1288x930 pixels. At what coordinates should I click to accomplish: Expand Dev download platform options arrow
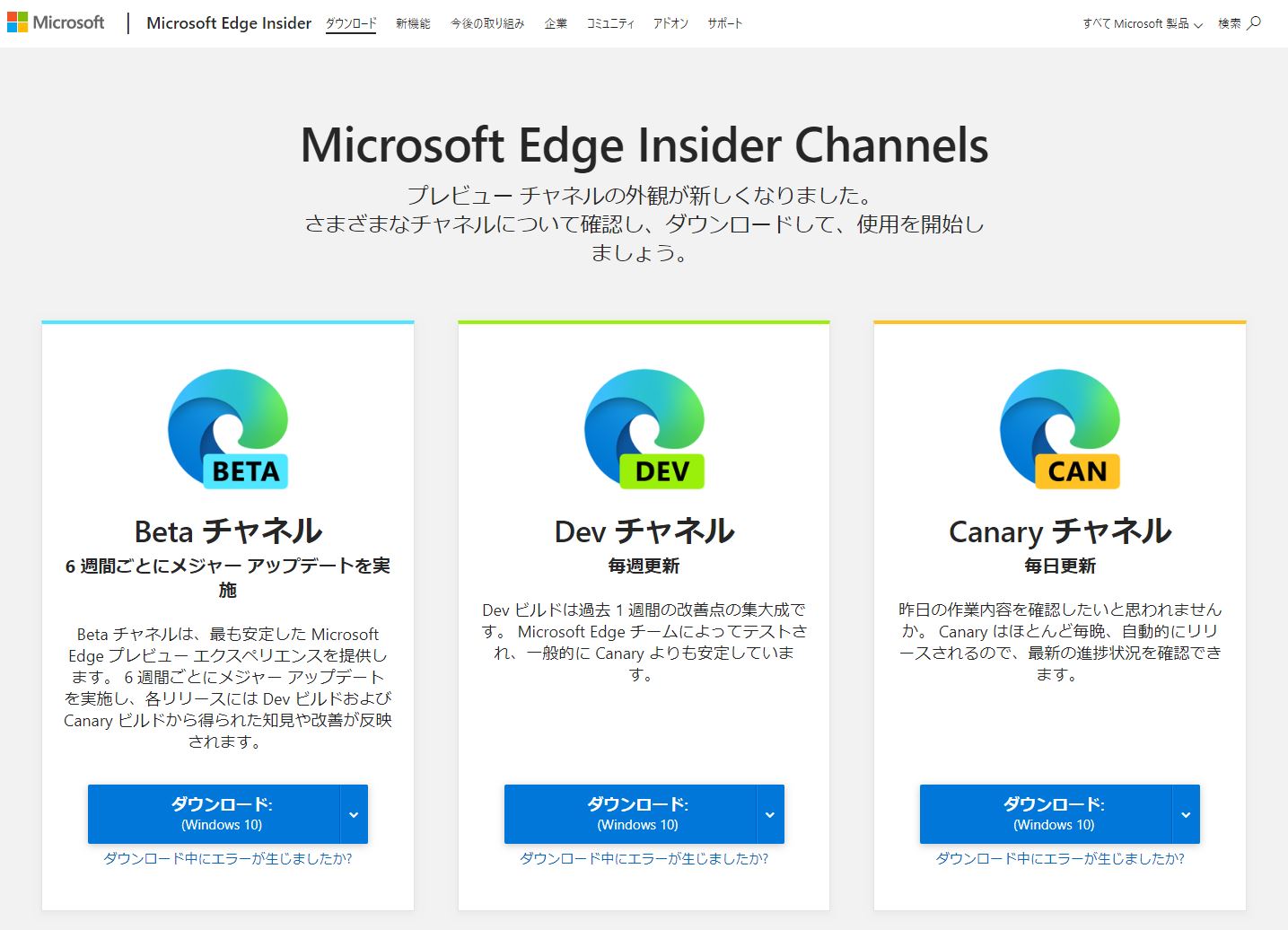point(770,814)
